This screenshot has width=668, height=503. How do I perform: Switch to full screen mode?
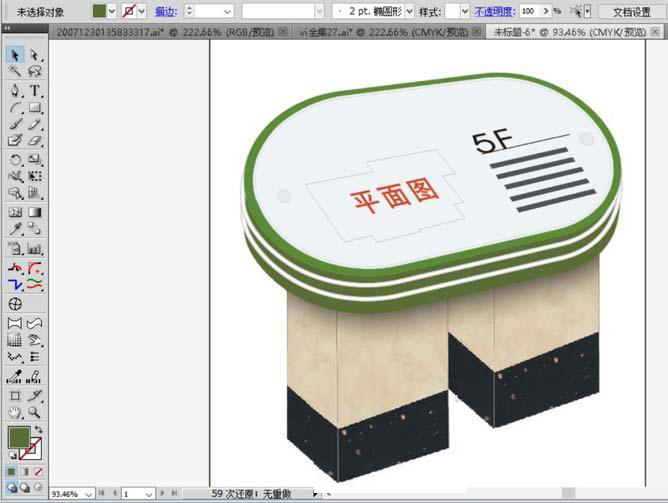pos(38,487)
